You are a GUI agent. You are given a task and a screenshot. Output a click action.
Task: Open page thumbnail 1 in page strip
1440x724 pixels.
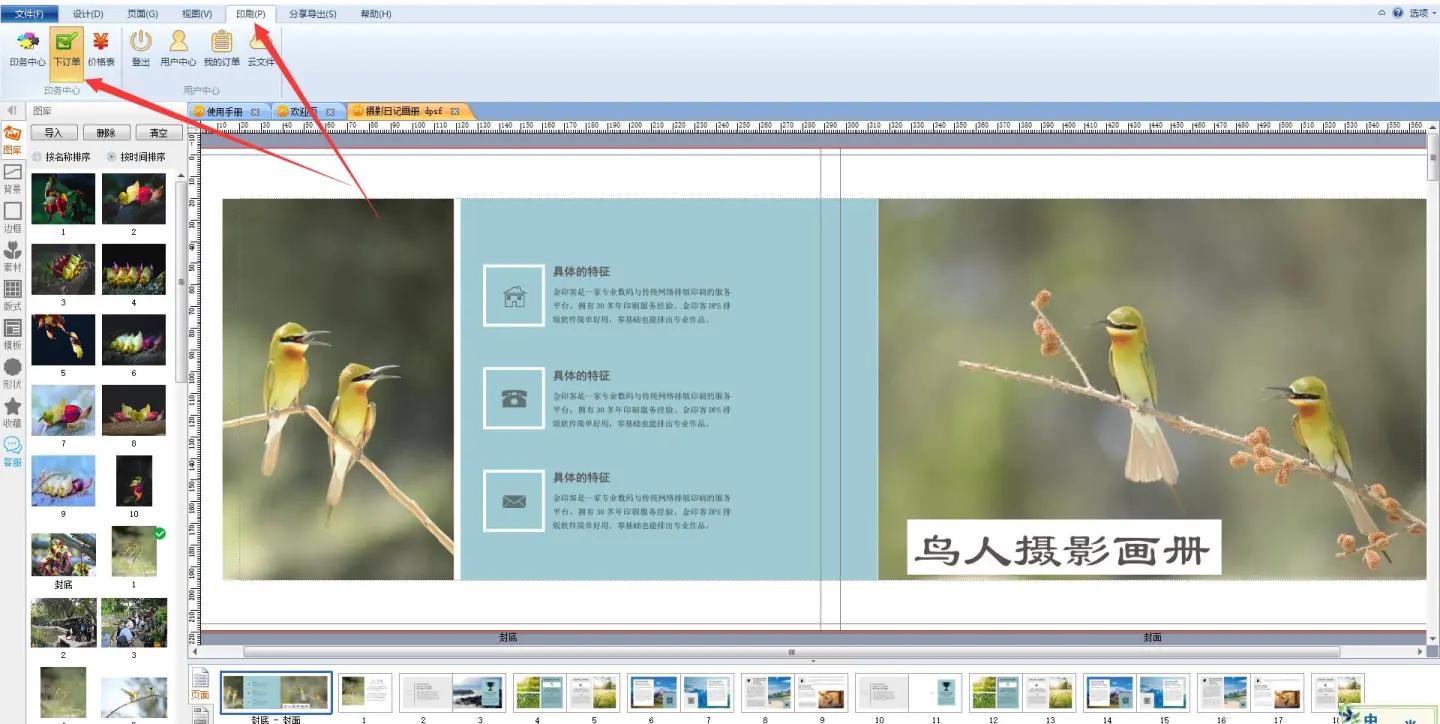click(x=365, y=692)
